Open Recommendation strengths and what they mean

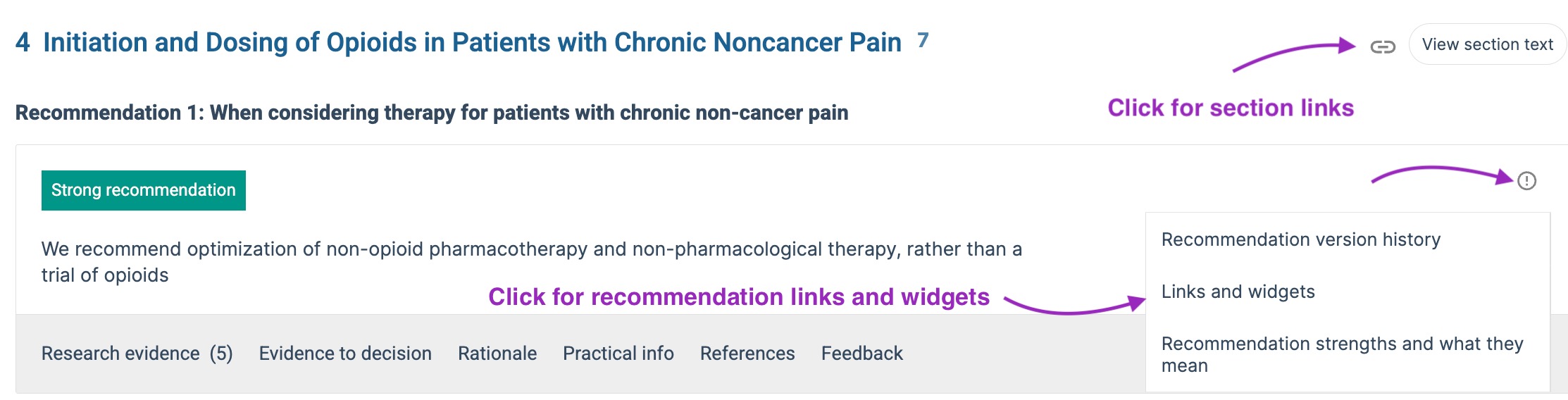click(x=1342, y=354)
